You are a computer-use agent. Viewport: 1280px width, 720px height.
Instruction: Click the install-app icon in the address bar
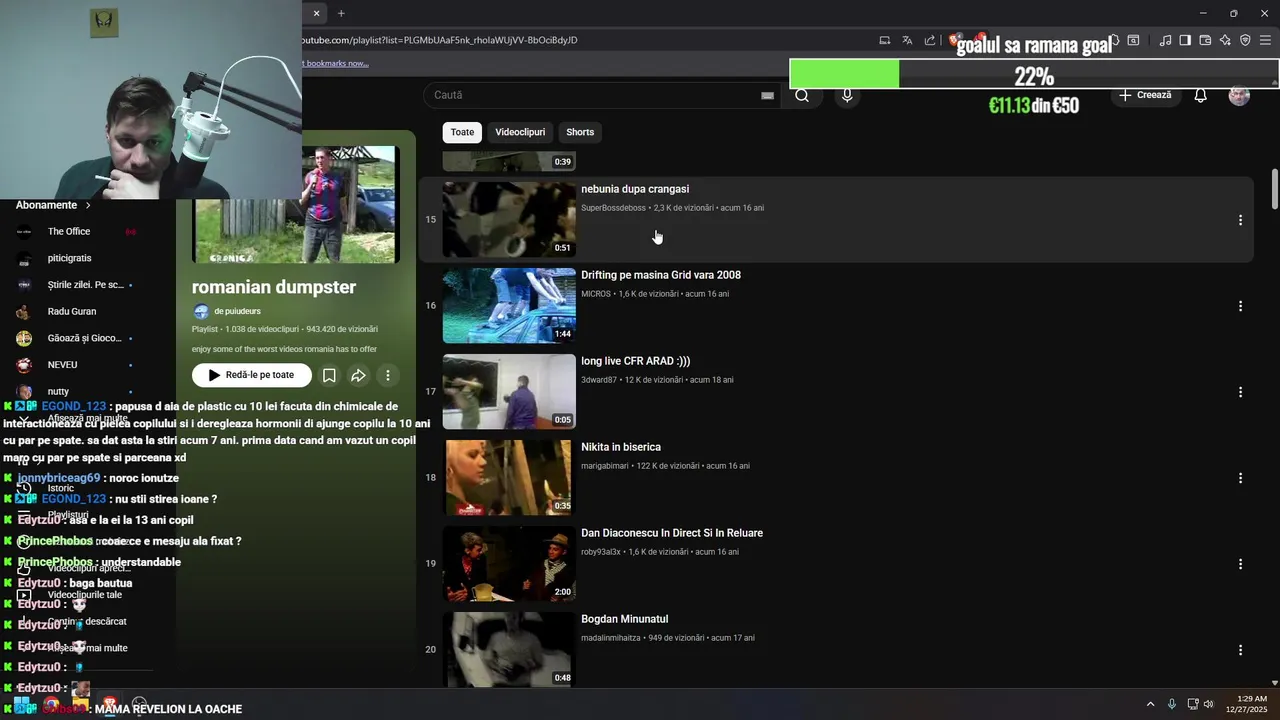[x=885, y=40]
